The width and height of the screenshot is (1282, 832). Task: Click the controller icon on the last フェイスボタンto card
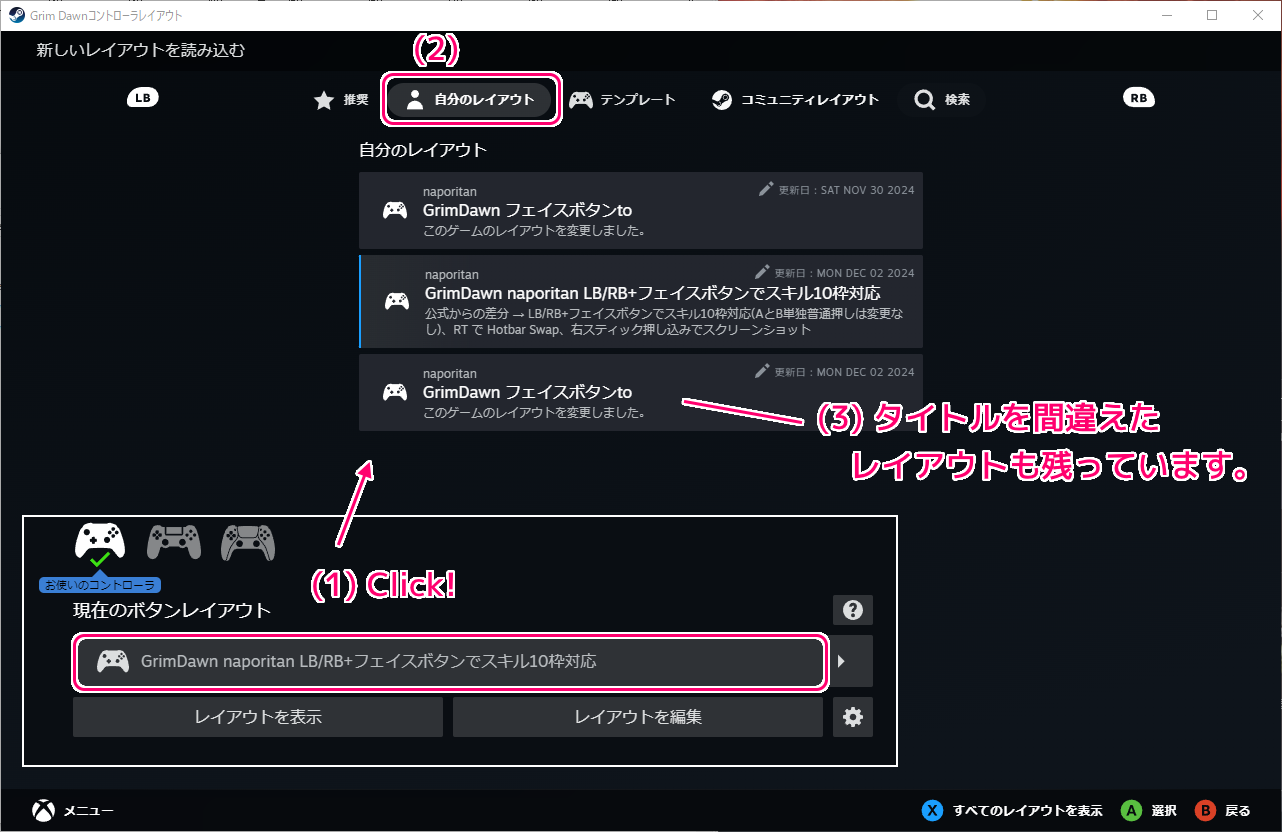point(395,392)
